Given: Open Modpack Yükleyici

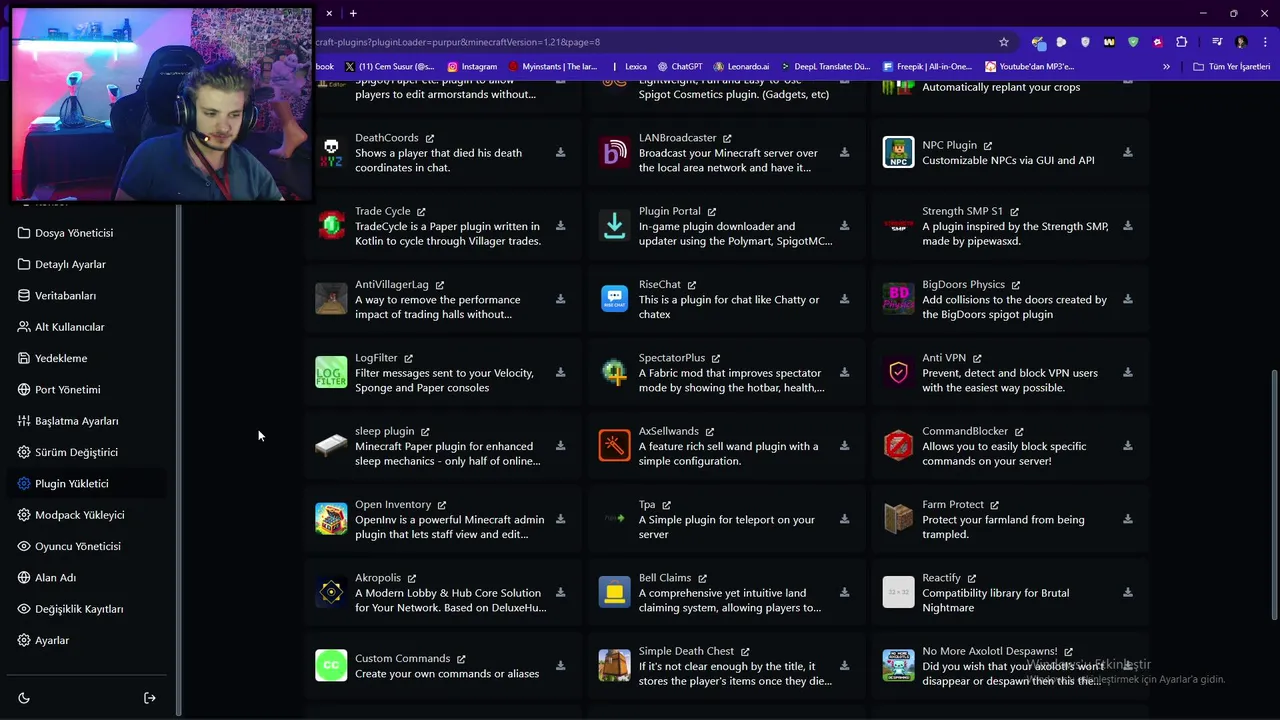Looking at the screenshot, I should [87, 515].
